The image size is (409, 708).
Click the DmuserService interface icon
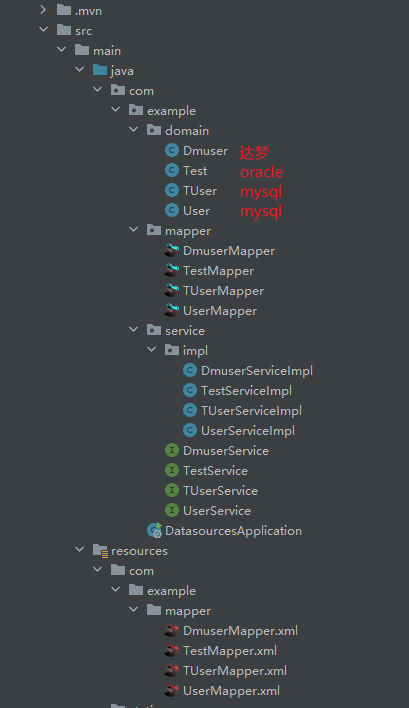[172, 451]
